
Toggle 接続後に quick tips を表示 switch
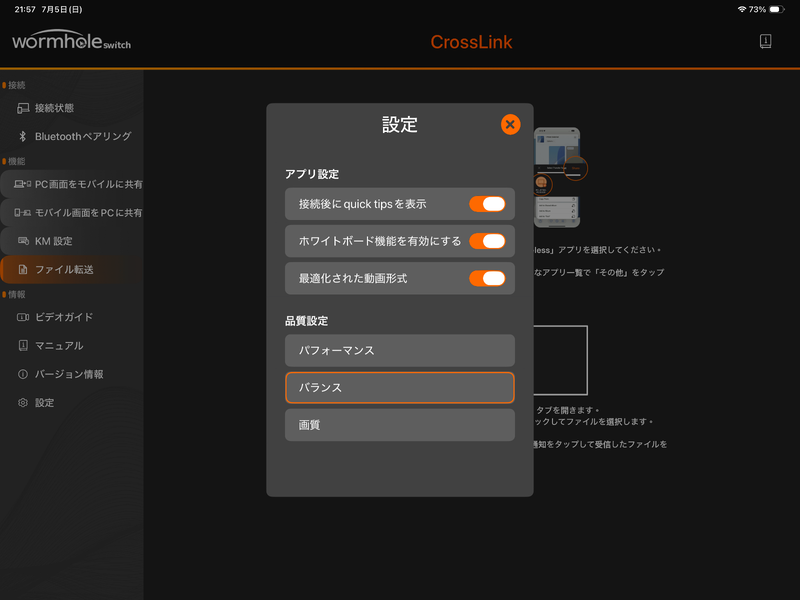[x=487, y=204]
